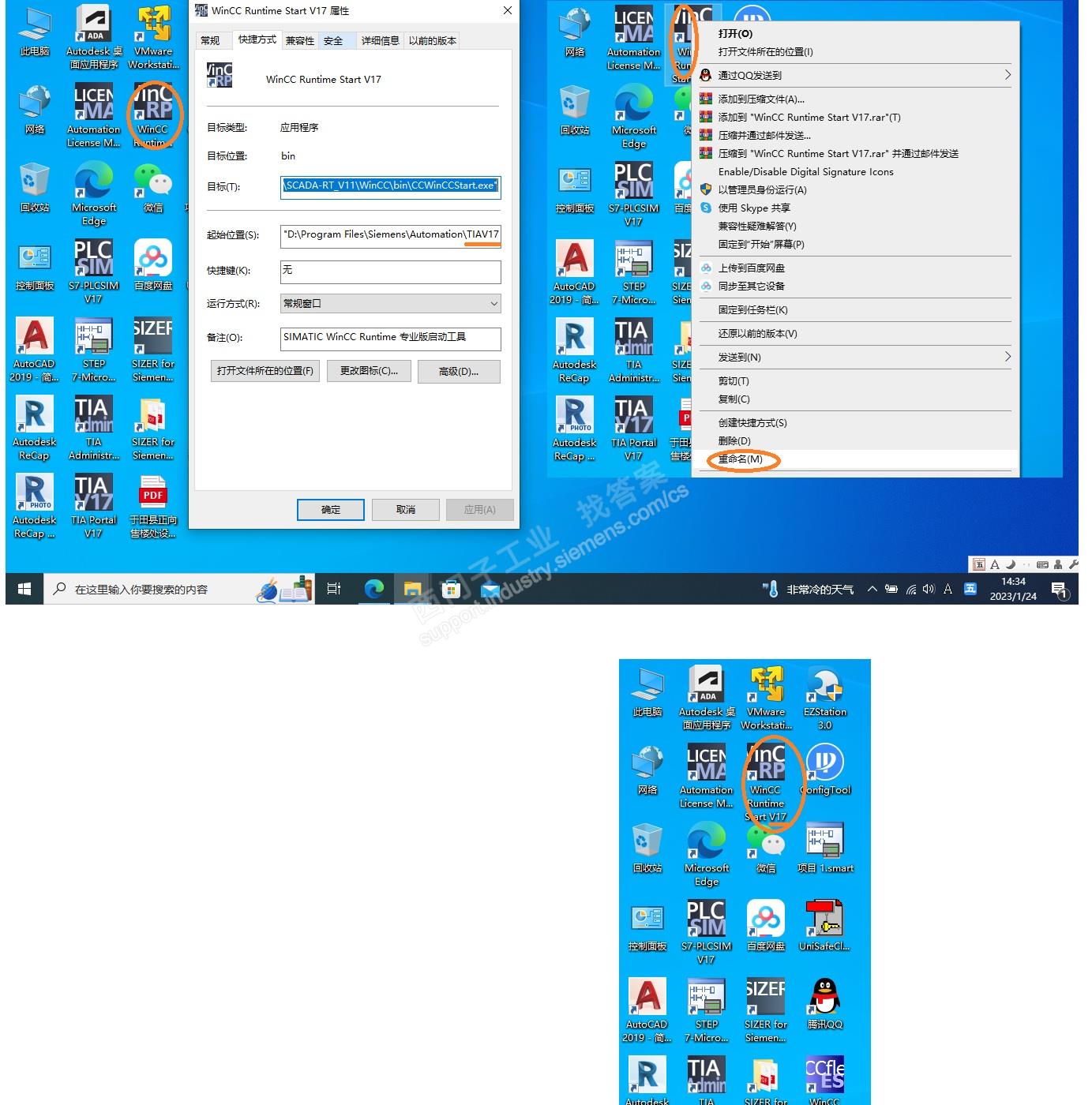Launch the ConfigTool desktop shortcut
This screenshot has height=1105, width=1092.
click(826, 770)
